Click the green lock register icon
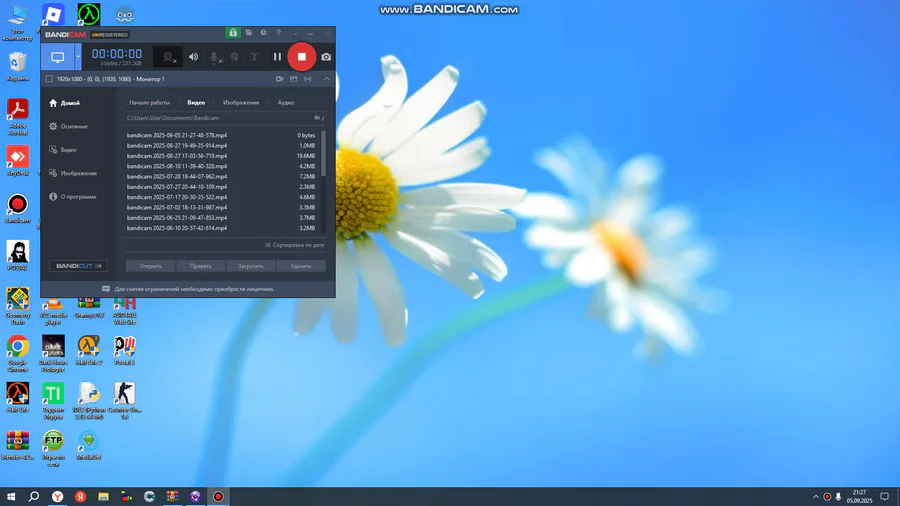Viewport: 900px width, 506px height. [232, 33]
